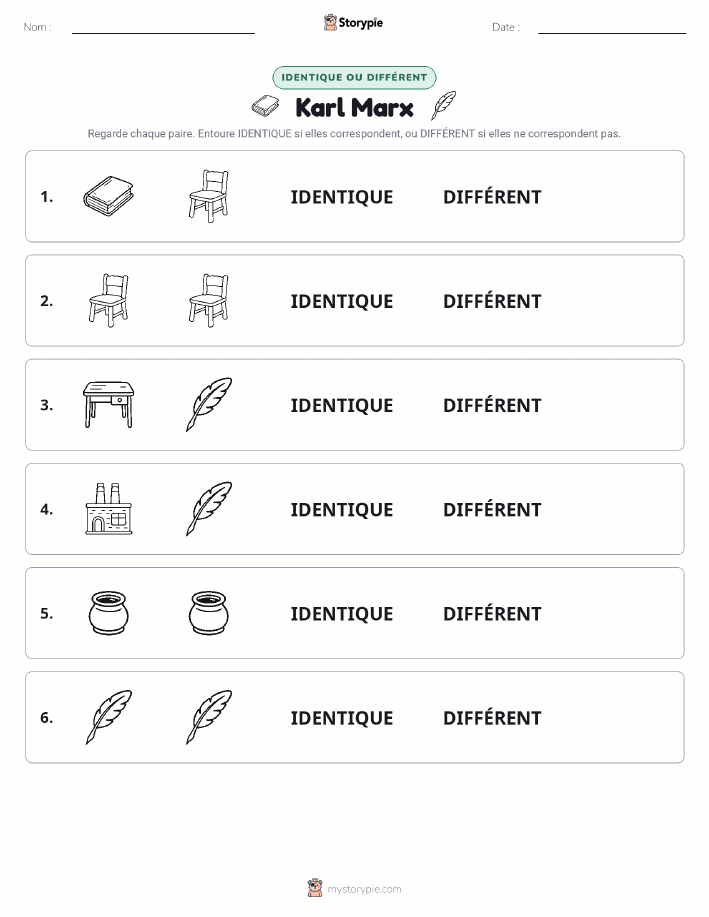Choose DIFFÉRENT for pair 3
This screenshot has height=917, width=709.
[x=492, y=405]
